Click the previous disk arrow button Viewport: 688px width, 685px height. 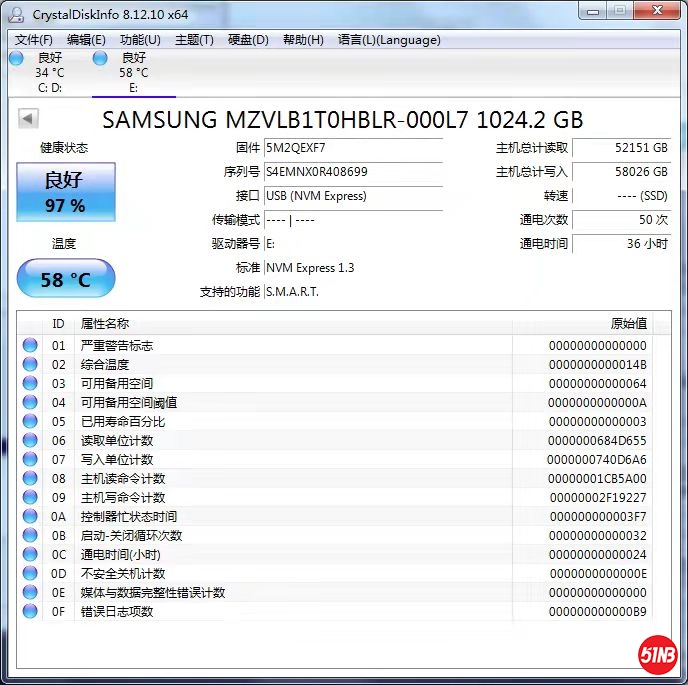(x=28, y=119)
